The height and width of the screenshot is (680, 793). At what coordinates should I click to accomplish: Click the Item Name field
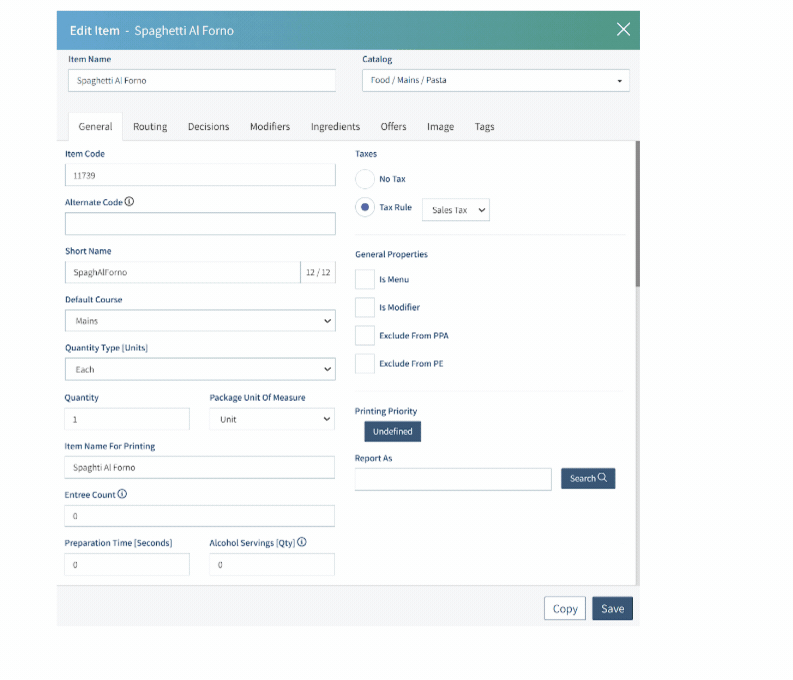pos(202,80)
